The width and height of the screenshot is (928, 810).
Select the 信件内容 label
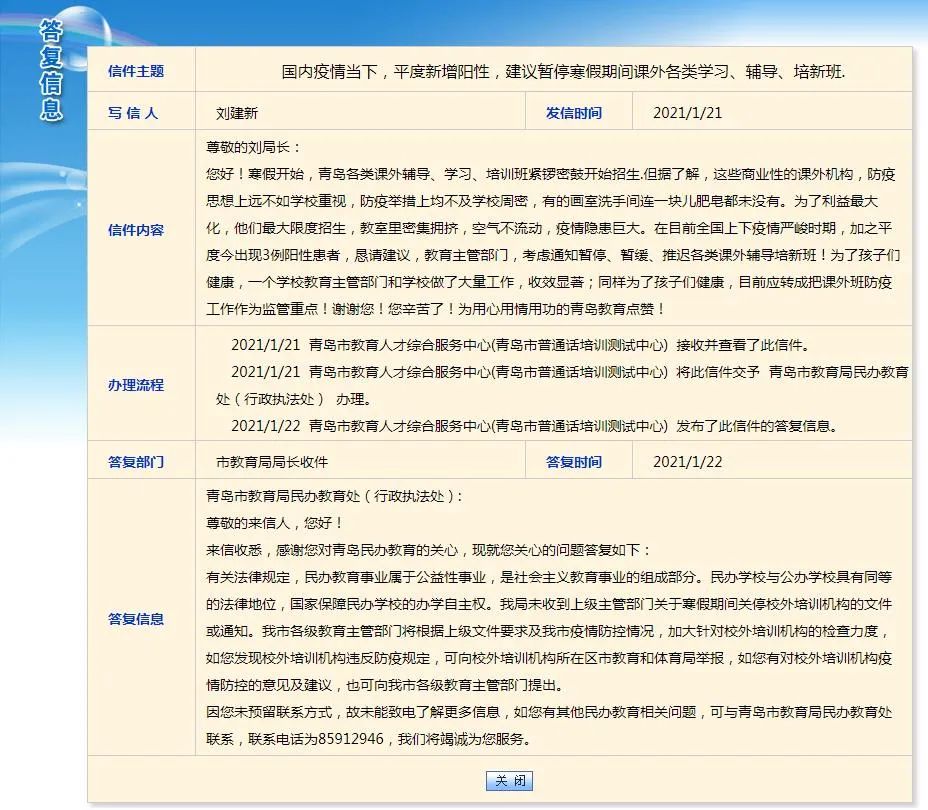click(136, 230)
